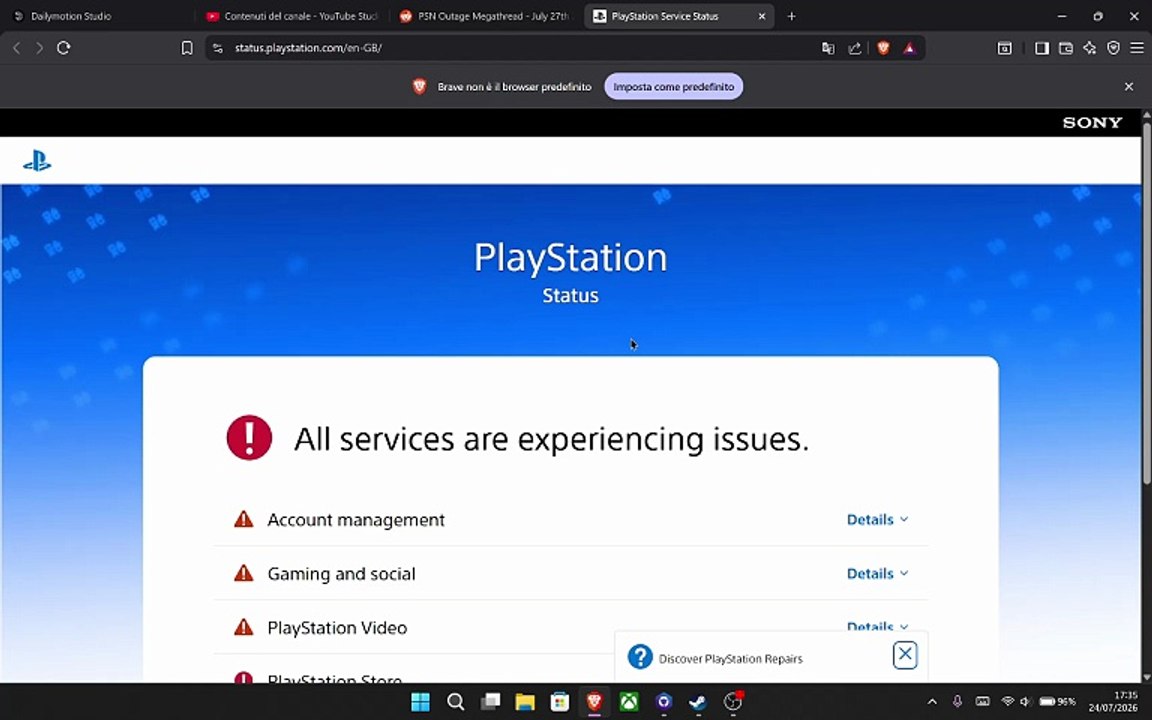
Task: Open Leo AI sparkle icon in toolbar
Action: coord(1090,48)
